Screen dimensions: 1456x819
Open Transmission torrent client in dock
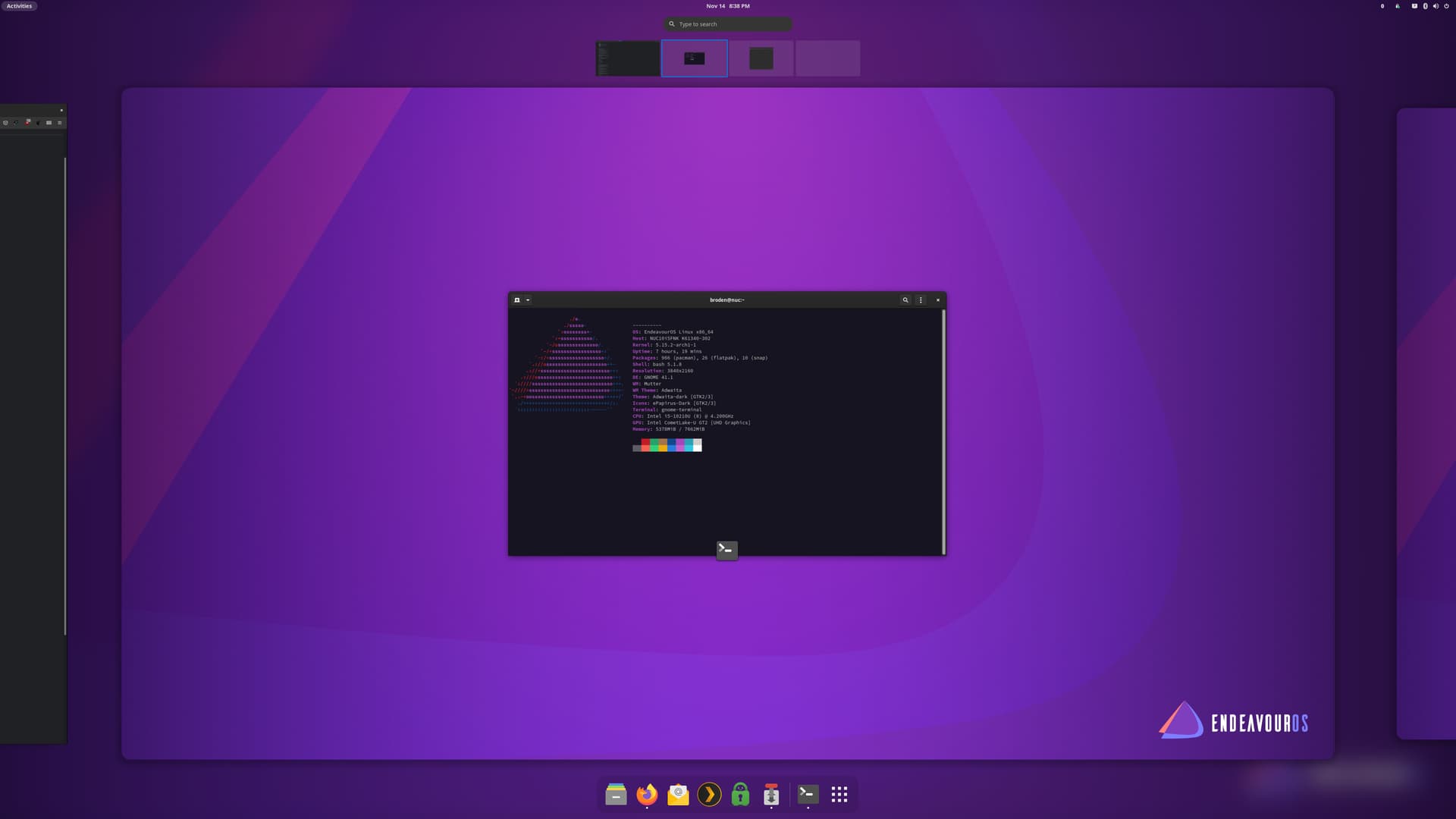tap(771, 794)
